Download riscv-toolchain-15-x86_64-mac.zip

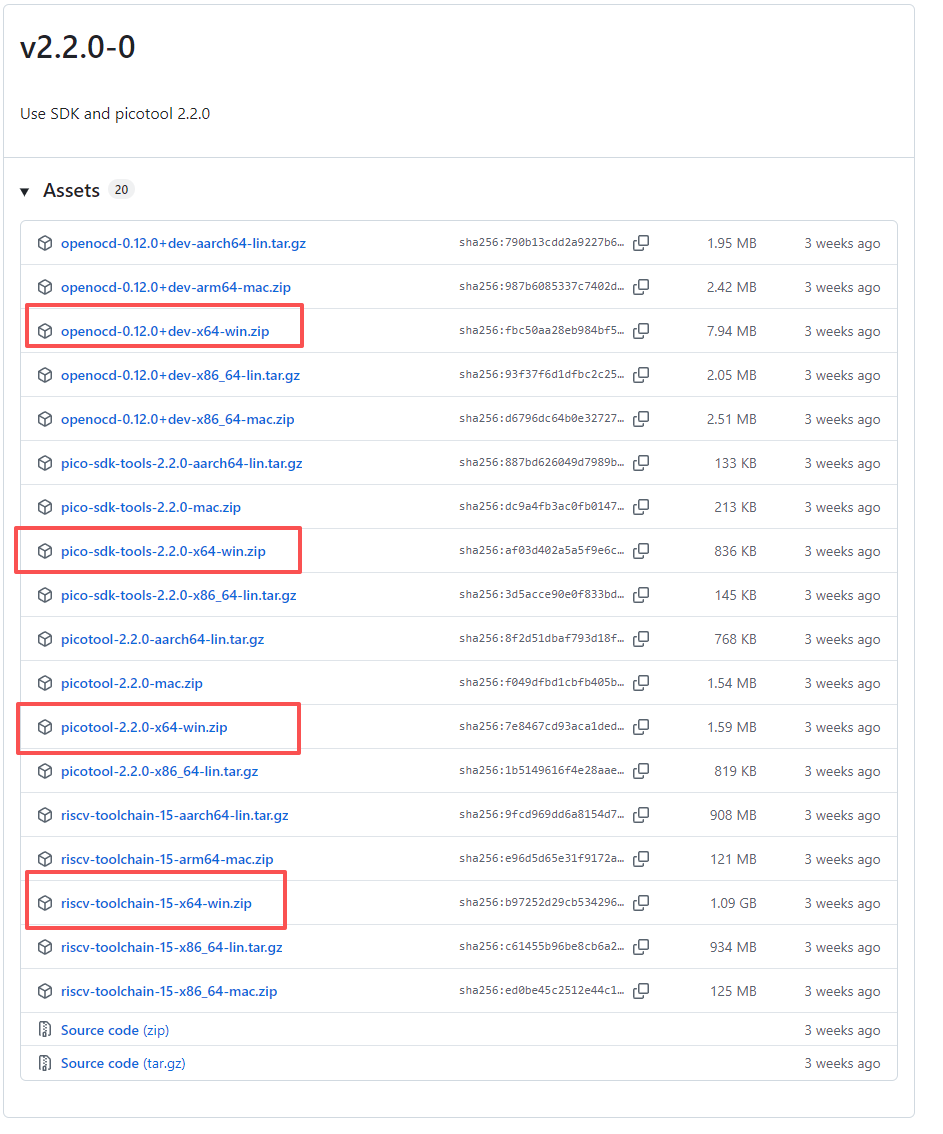click(x=169, y=992)
